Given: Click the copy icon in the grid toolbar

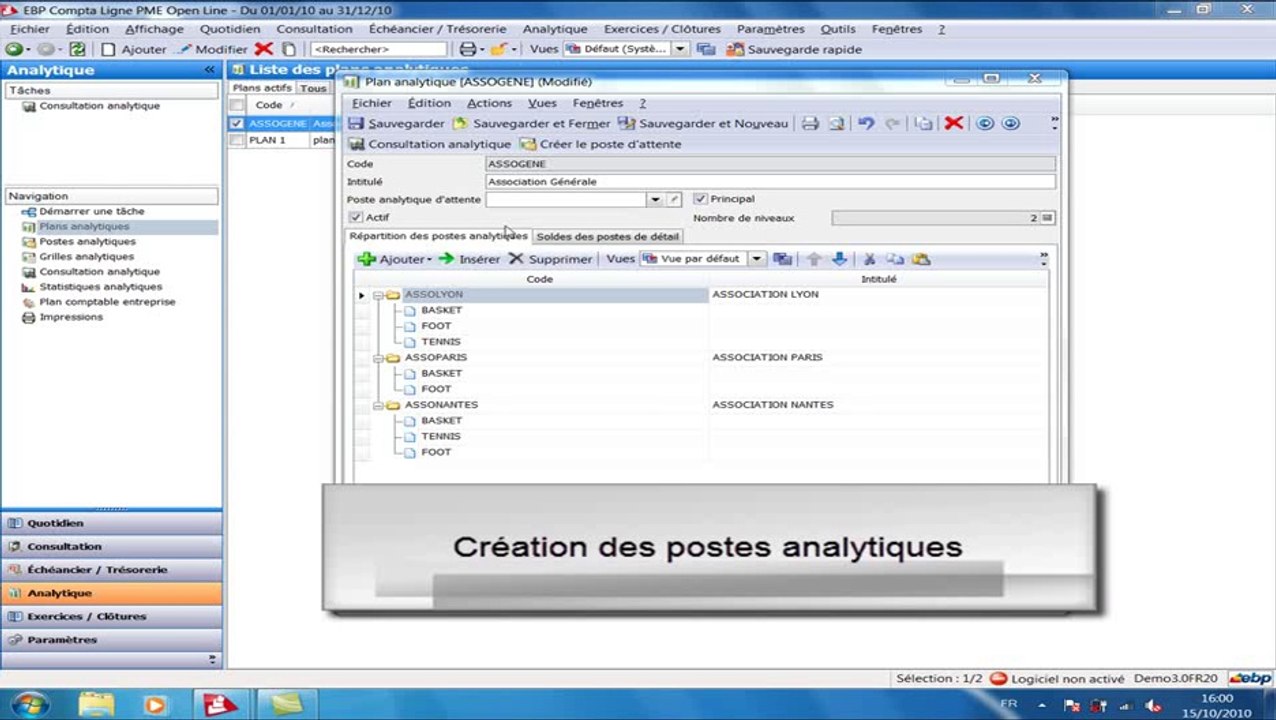Looking at the screenshot, I should point(895,259).
